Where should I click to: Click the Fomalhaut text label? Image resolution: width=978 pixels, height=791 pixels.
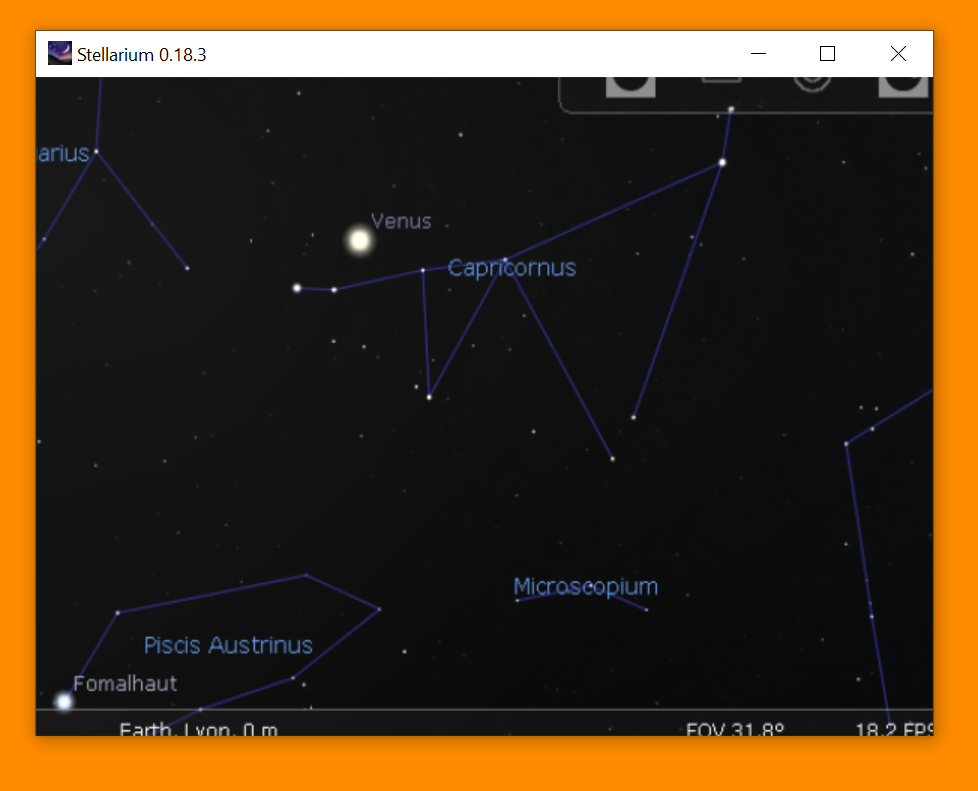(125, 684)
